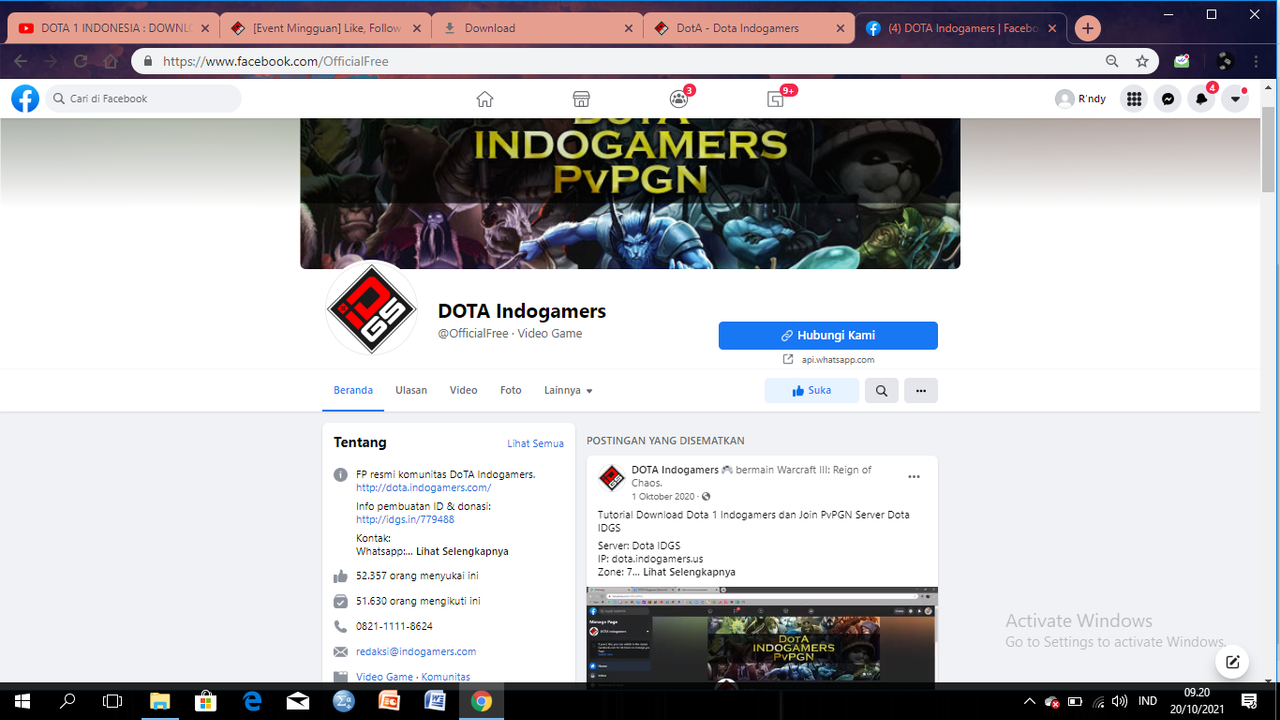Switch to the Download browser tab
1280x720 pixels.
pyautogui.click(x=538, y=28)
